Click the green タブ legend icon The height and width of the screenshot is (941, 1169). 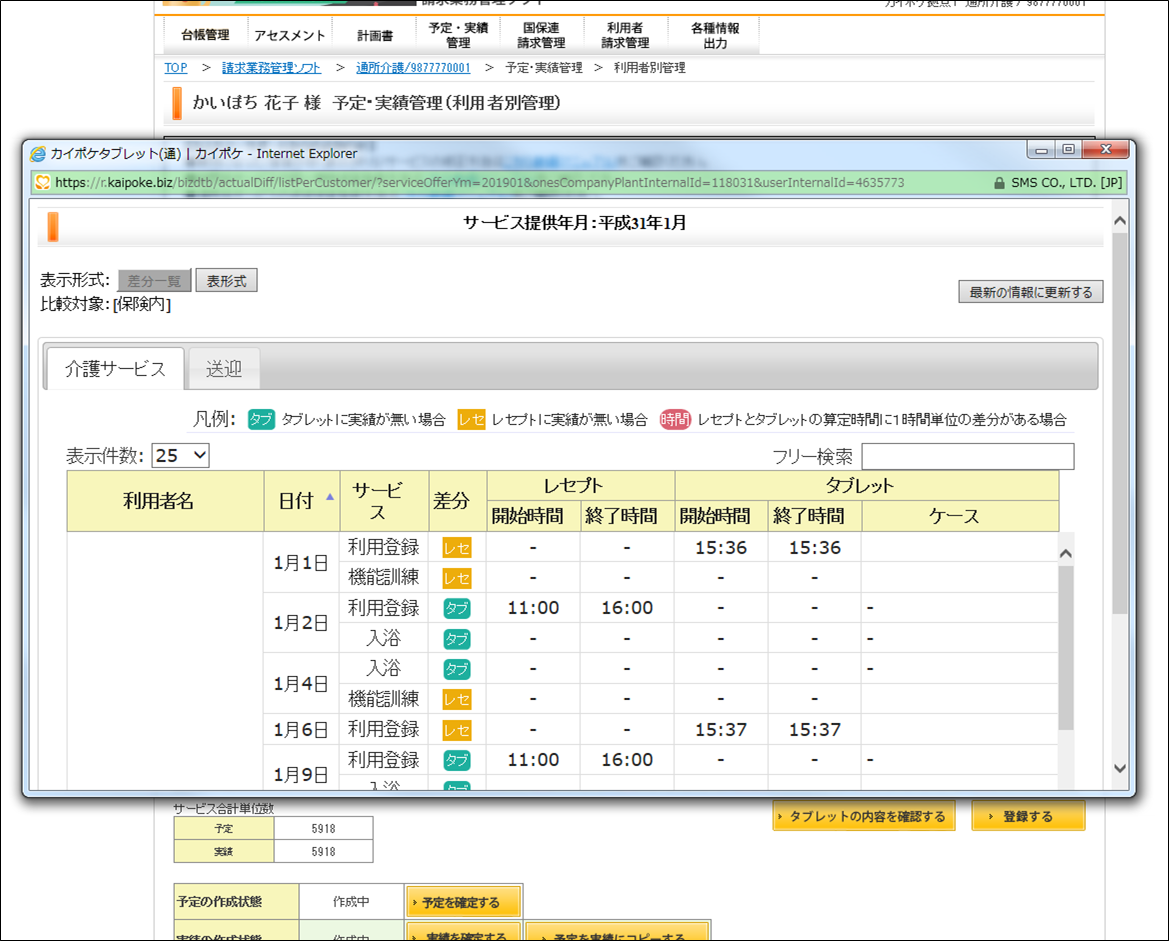click(x=261, y=419)
